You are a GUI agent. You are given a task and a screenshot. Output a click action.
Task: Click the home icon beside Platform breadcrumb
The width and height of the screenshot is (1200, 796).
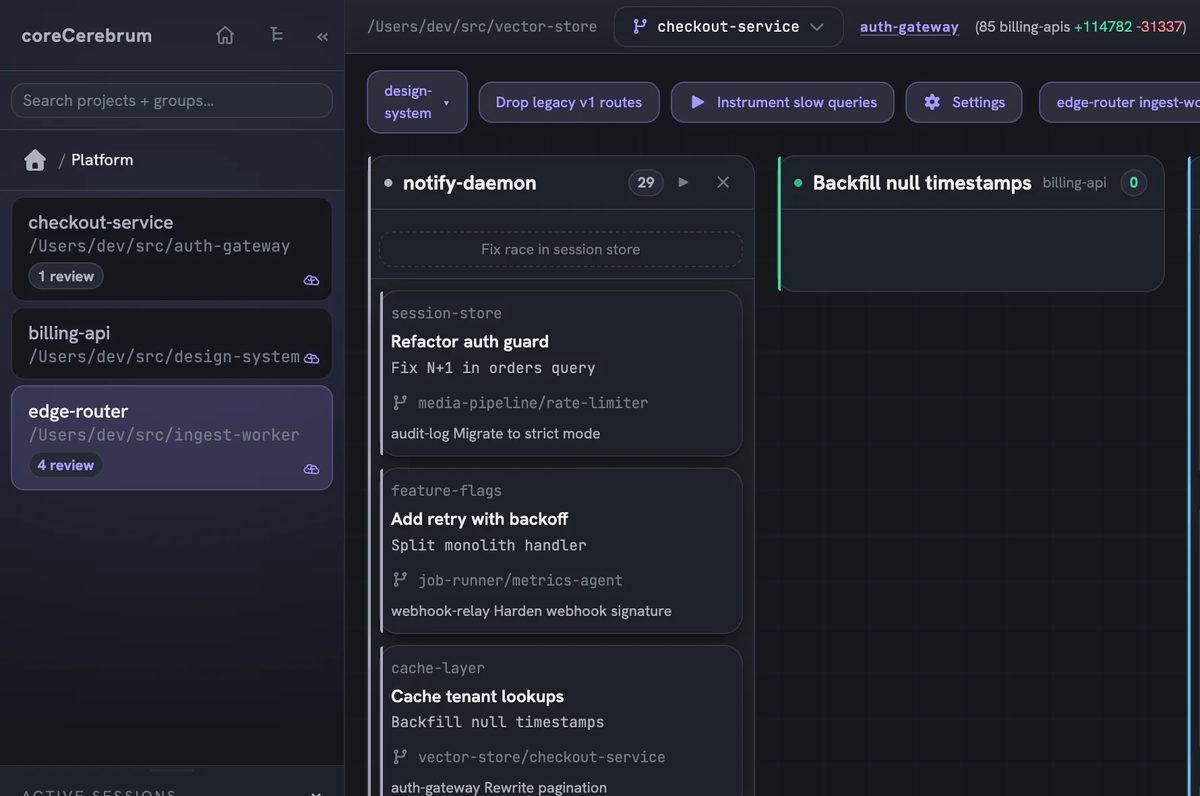pos(35,160)
